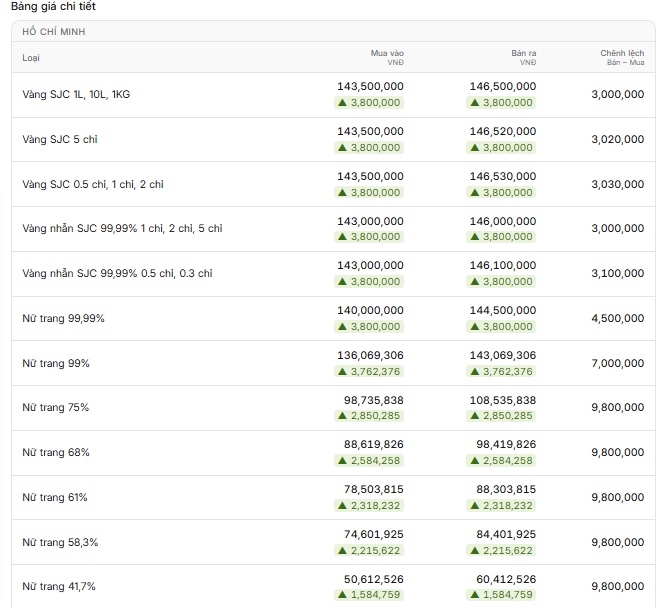
Task: Select the 'Nữ trang 58,3%' row label
Action: [x=60, y=542]
